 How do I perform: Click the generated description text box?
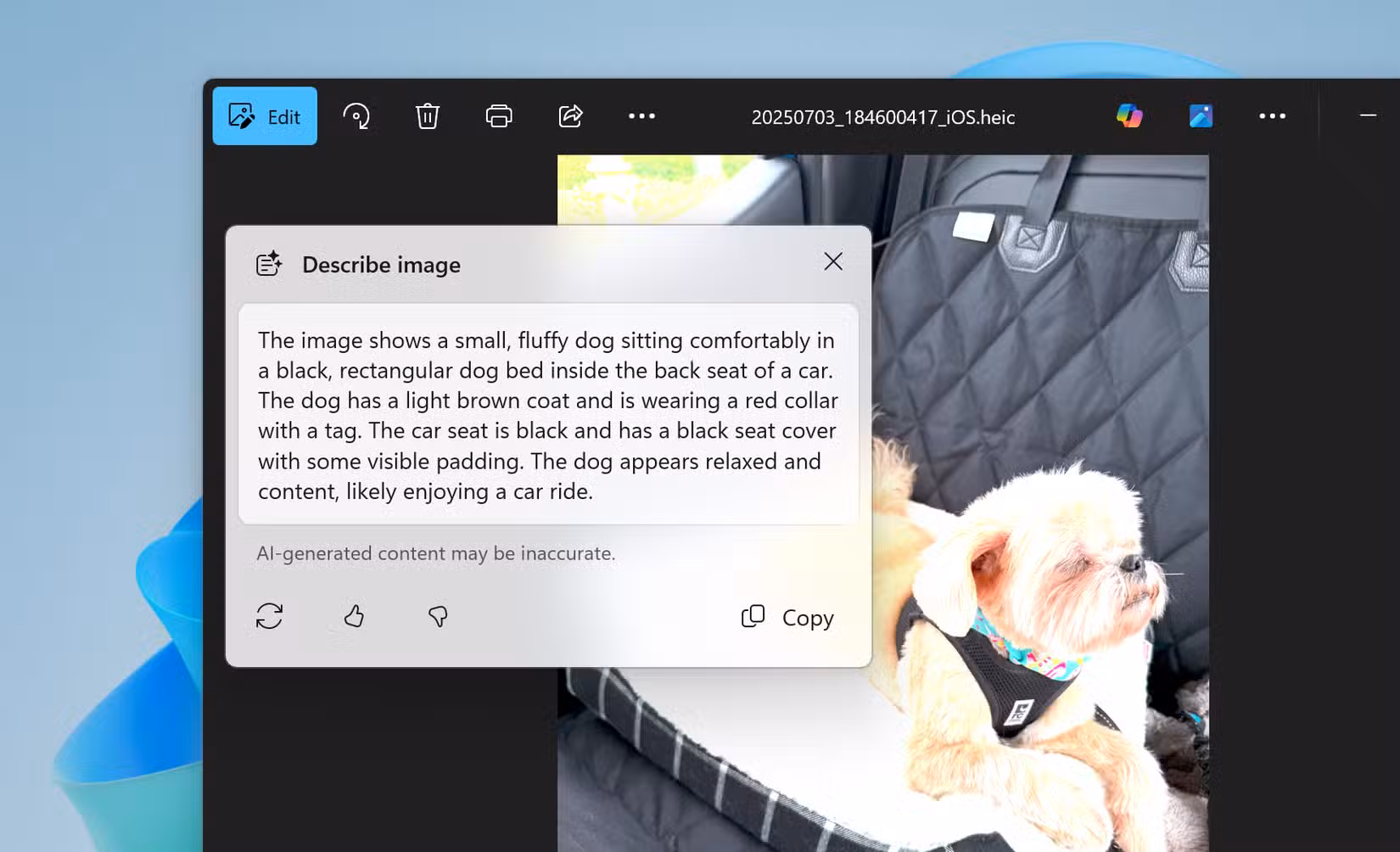click(x=548, y=414)
